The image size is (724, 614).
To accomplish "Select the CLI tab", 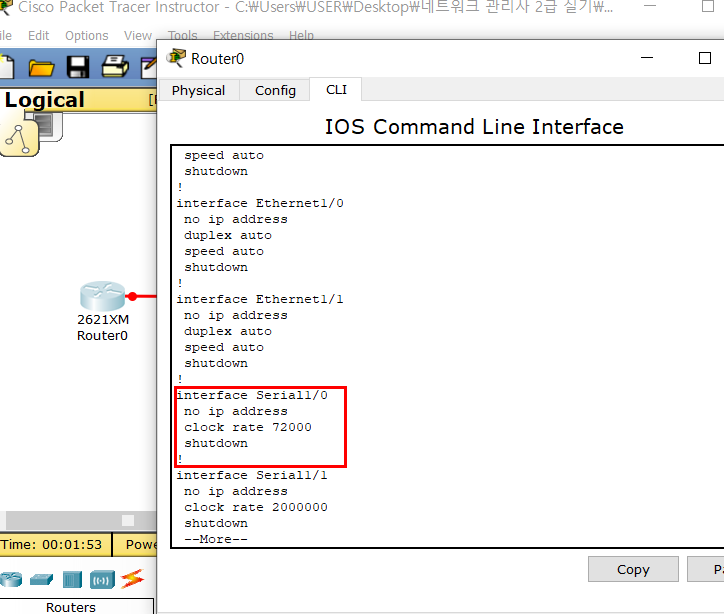I will point(336,89).
